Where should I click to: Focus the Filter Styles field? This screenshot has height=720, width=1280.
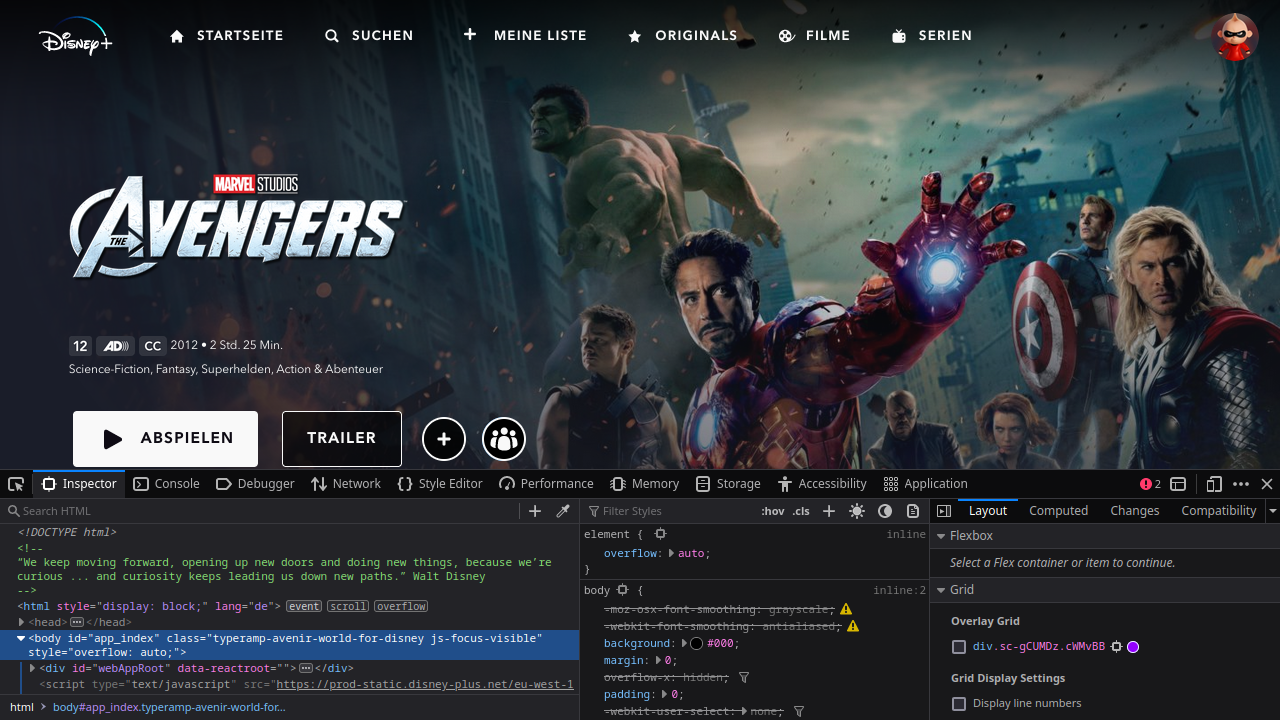(x=670, y=511)
